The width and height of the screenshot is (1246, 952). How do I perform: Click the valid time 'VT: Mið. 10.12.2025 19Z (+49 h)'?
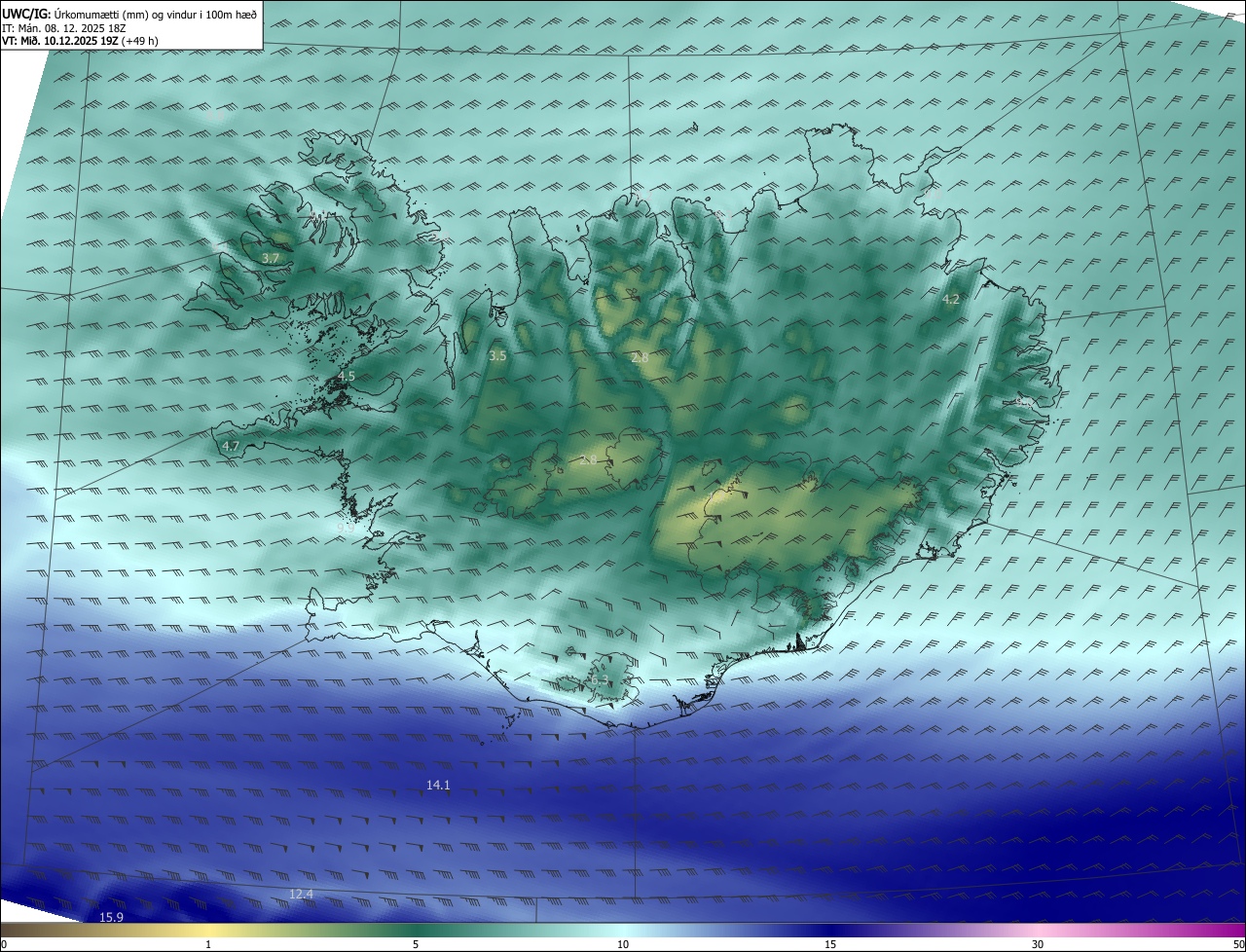[80, 41]
